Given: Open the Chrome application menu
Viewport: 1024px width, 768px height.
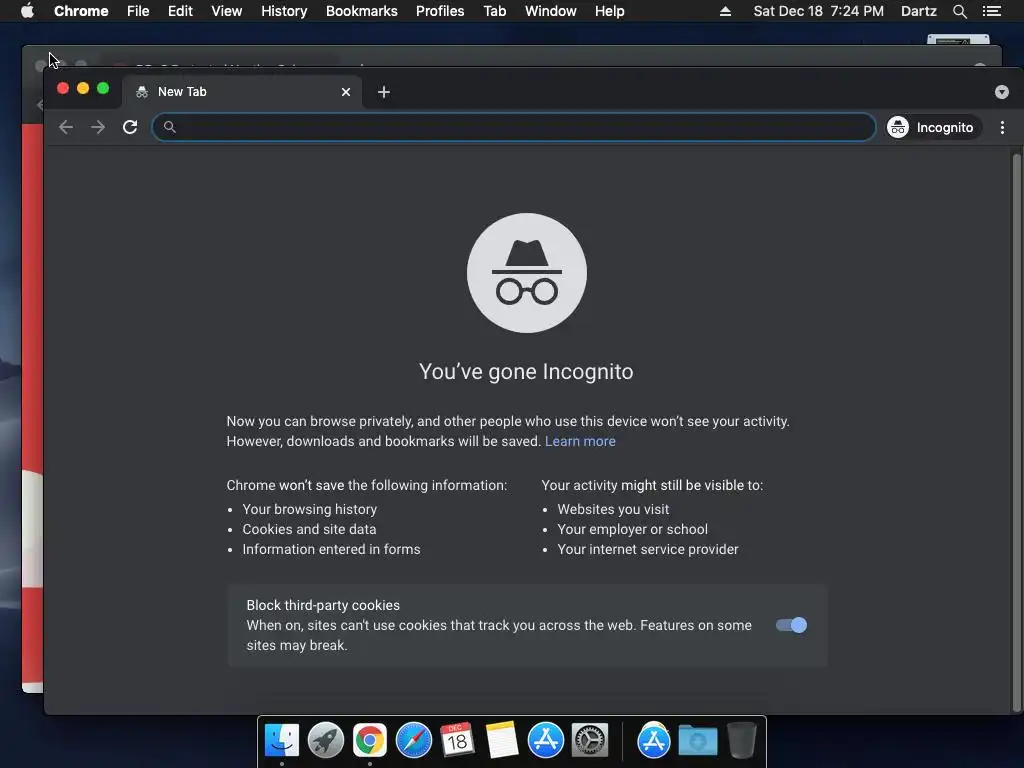Looking at the screenshot, I should (81, 11).
